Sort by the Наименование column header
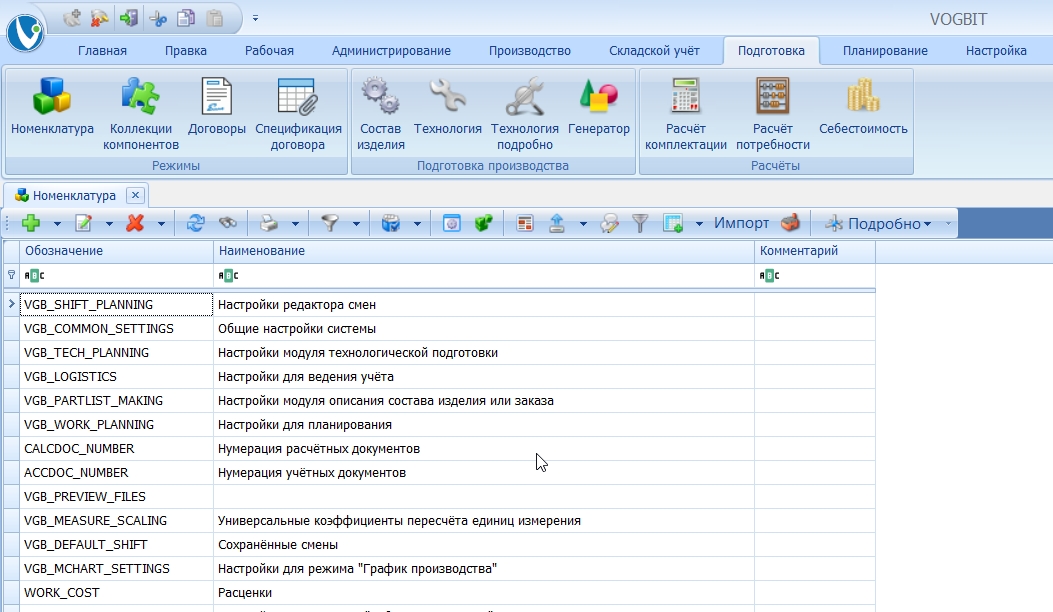 (484, 251)
